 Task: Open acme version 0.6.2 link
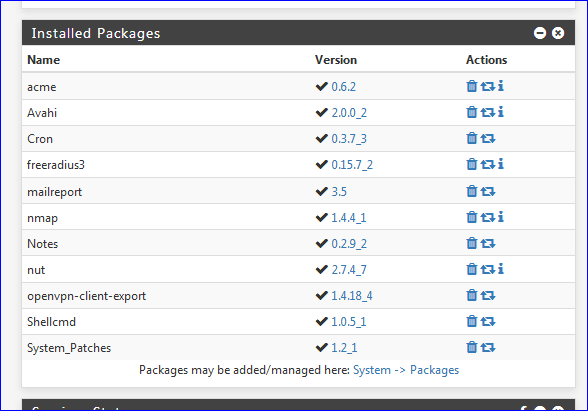[344, 87]
